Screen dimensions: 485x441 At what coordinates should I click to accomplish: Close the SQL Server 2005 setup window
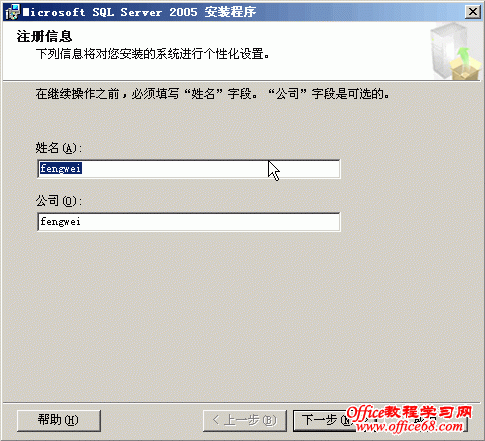(473, 12)
